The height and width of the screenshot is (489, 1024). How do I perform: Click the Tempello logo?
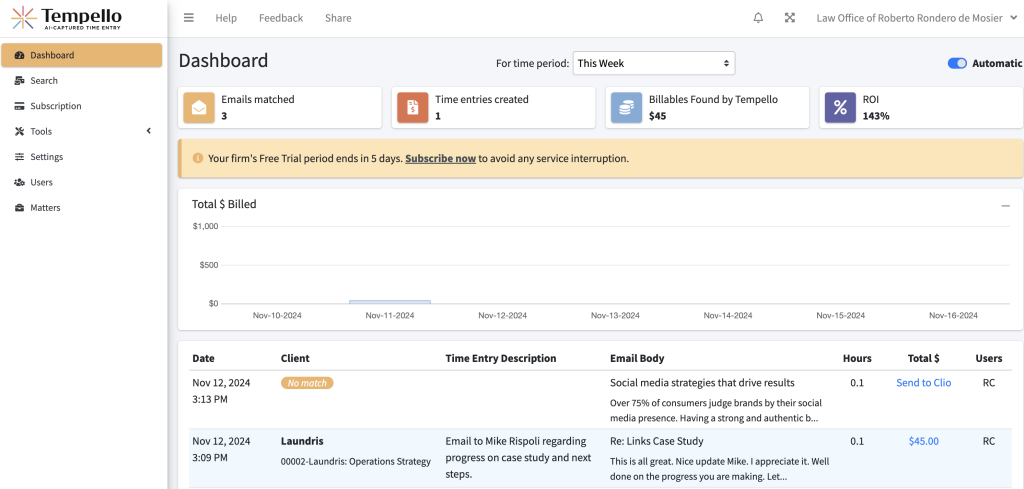(x=67, y=18)
